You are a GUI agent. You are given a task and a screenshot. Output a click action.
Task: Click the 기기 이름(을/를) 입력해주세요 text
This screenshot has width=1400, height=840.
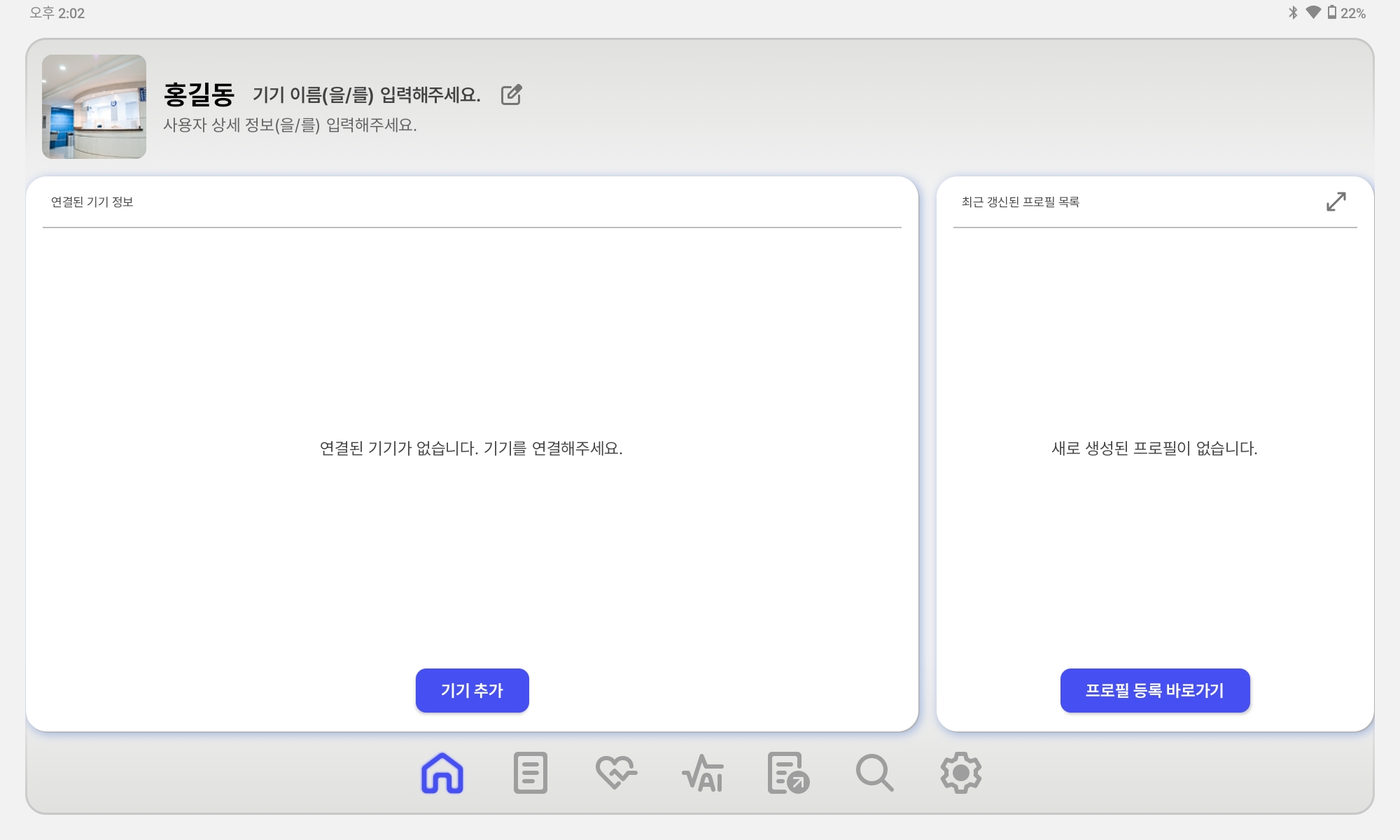tap(366, 94)
